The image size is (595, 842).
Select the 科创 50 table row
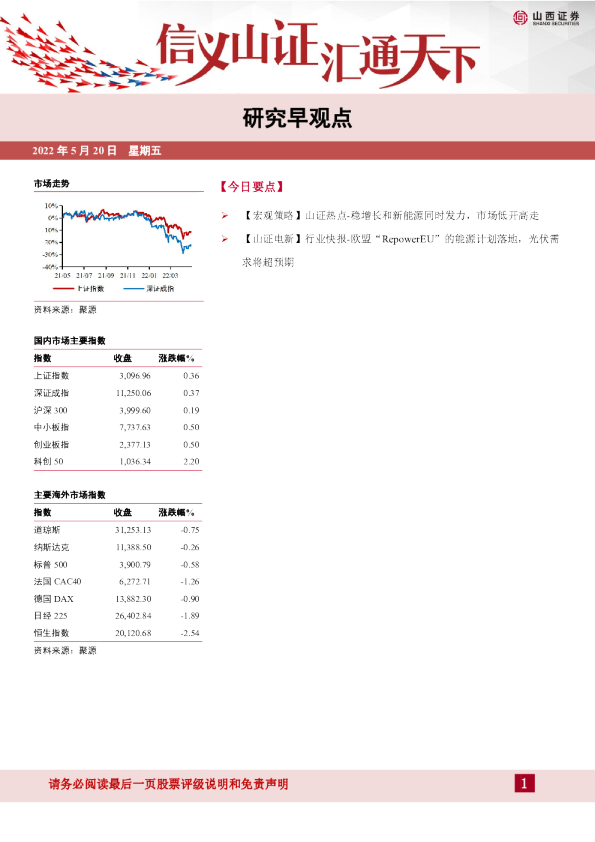[x=117, y=462]
